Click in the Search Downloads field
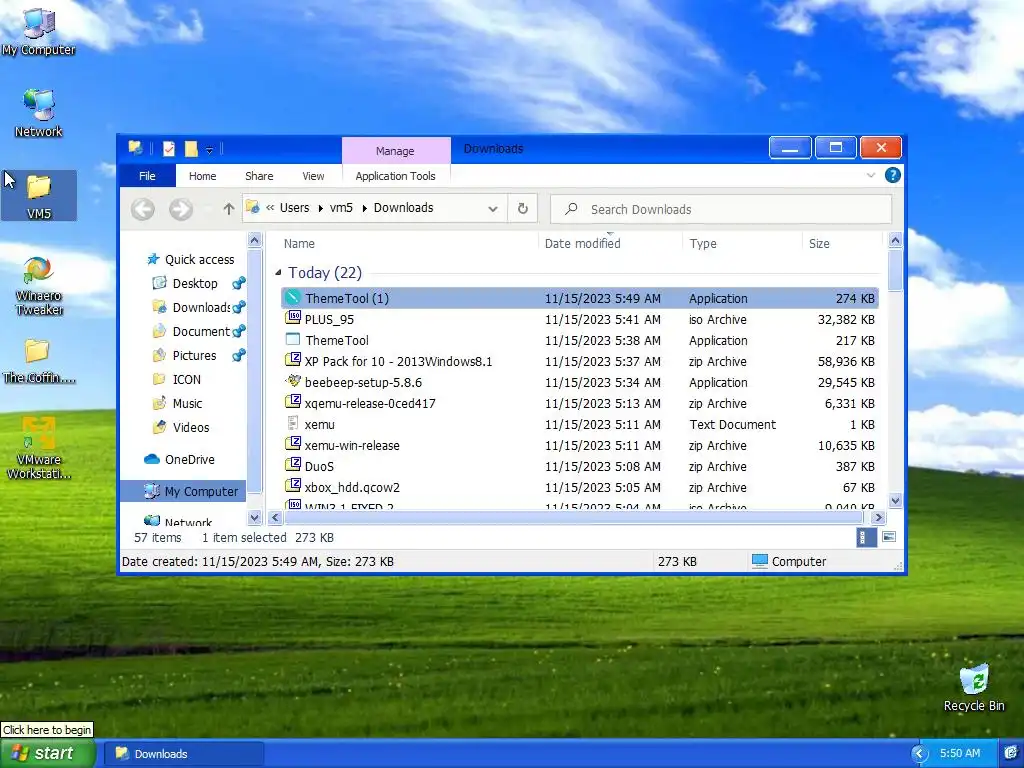 [x=721, y=209]
